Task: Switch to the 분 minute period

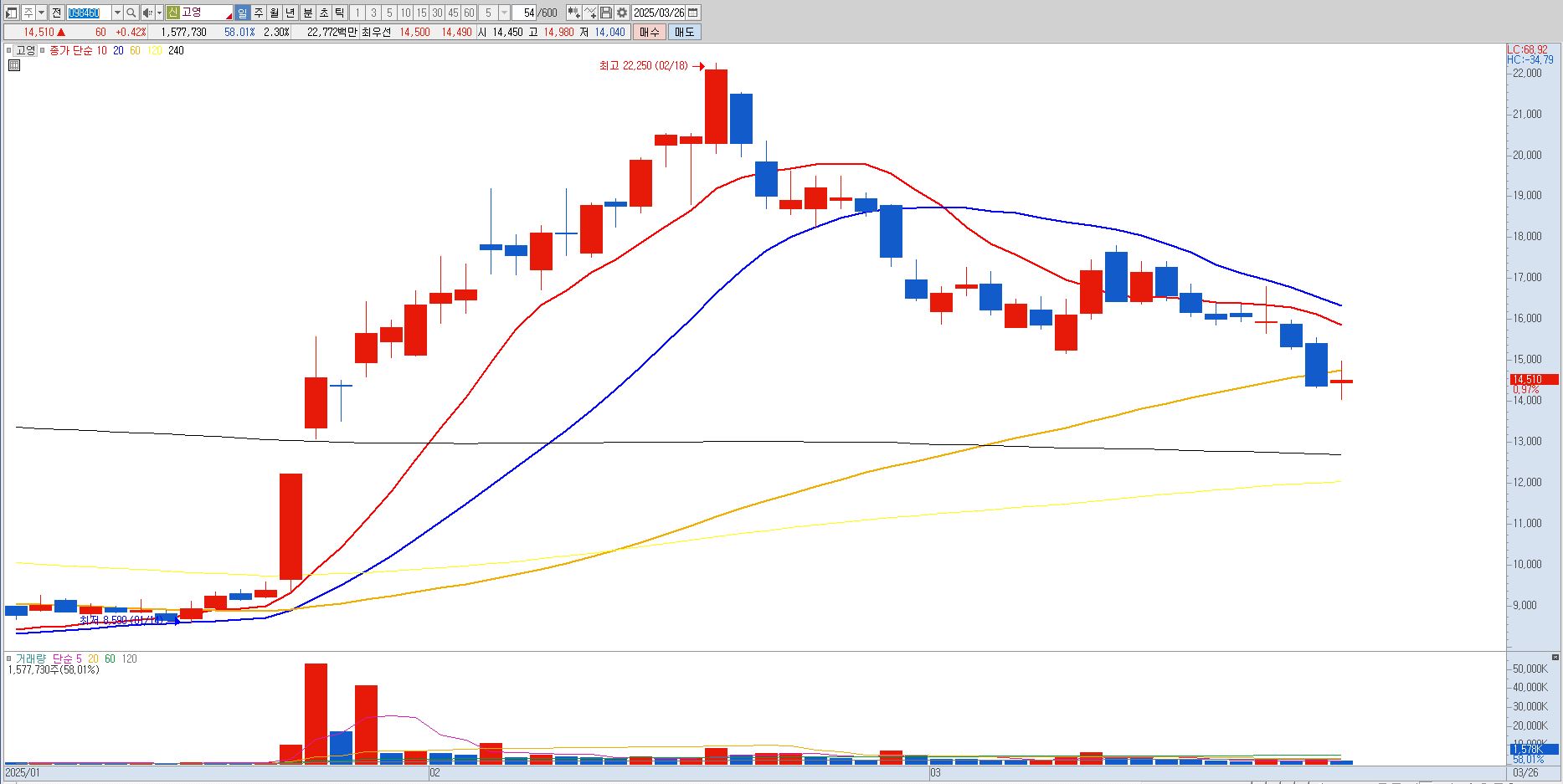Action: coord(307,13)
